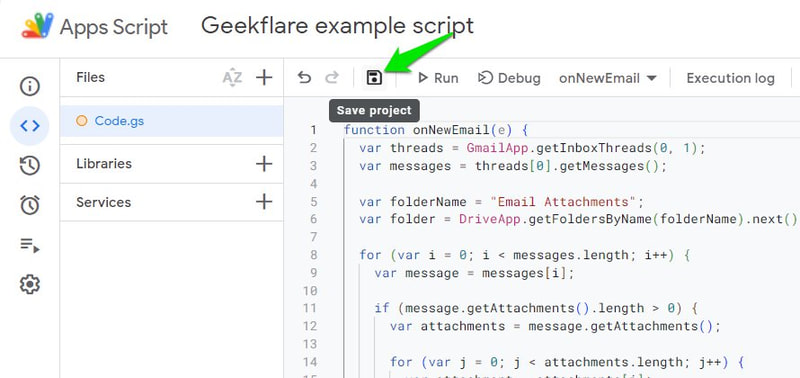Image resolution: width=800 pixels, height=378 pixels.
Task: Click the 'if (message.getAttachments()' line
Action: (536, 308)
